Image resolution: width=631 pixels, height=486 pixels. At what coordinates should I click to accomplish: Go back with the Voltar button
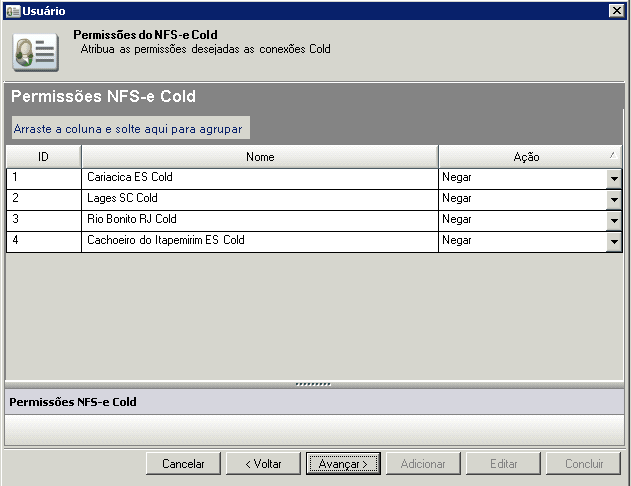click(262, 464)
